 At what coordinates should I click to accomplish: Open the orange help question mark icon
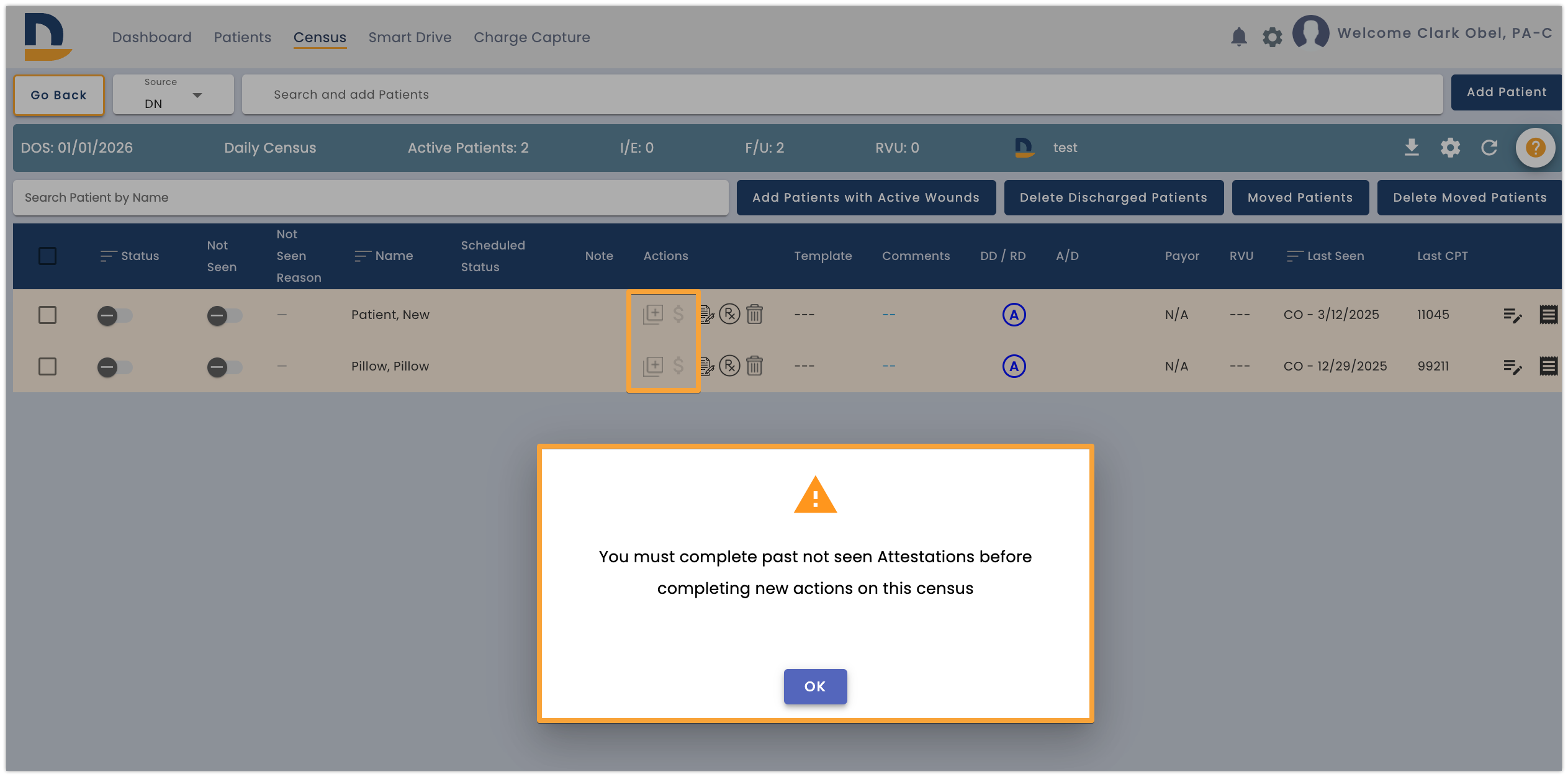(1535, 148)
